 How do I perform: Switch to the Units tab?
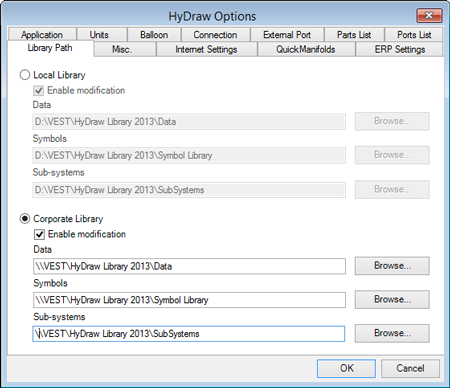[x=102, y=35]
